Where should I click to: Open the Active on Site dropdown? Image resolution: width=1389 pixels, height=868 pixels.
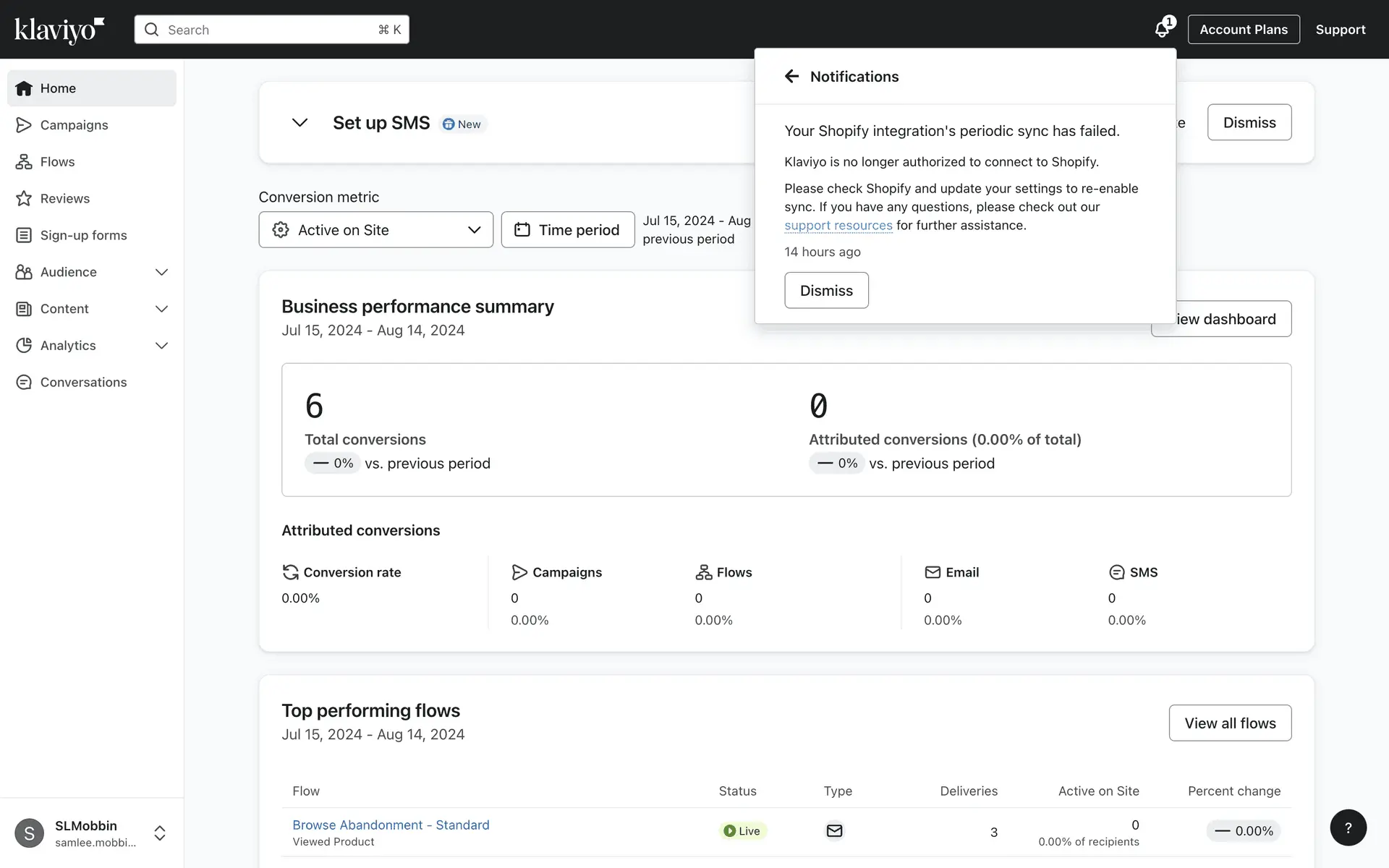tap(375, 230)
